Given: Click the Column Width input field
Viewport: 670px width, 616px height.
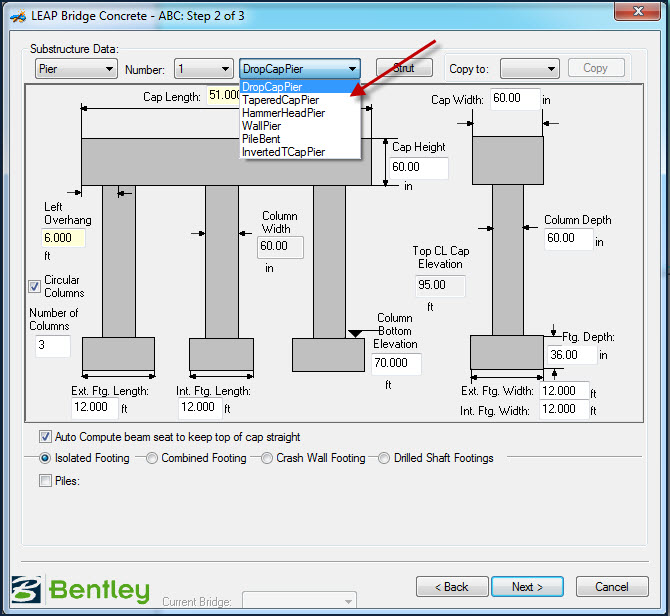Looking at the screenshot, I should coord(280,247).
